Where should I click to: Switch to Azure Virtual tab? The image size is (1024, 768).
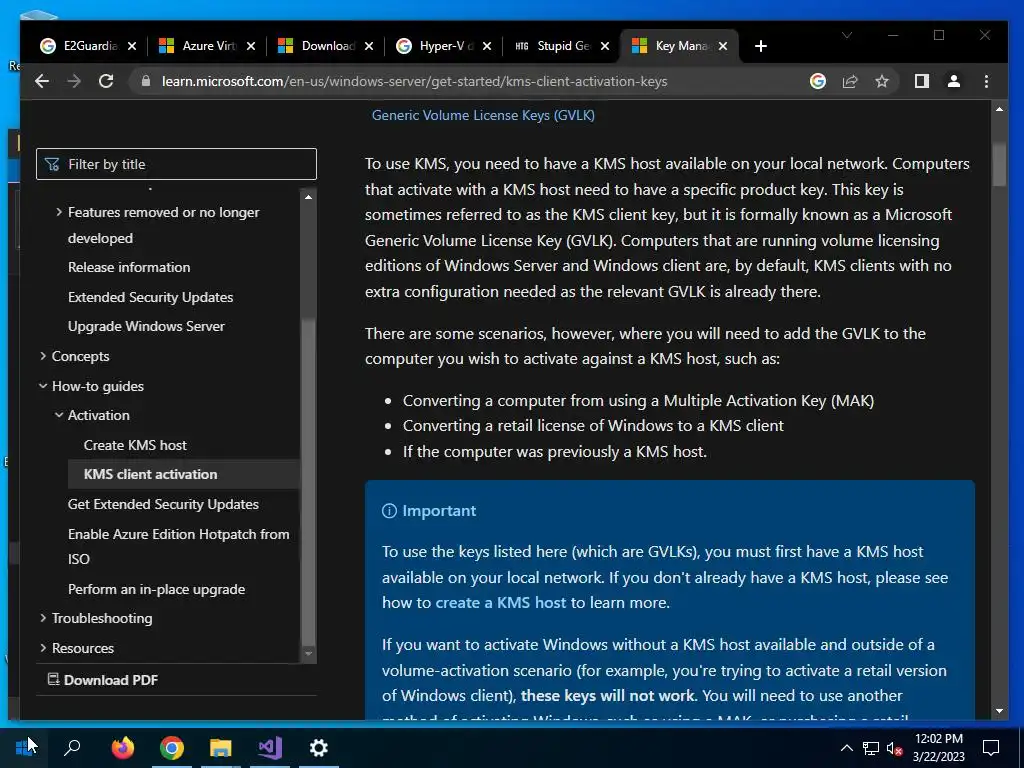click(207, 46)
